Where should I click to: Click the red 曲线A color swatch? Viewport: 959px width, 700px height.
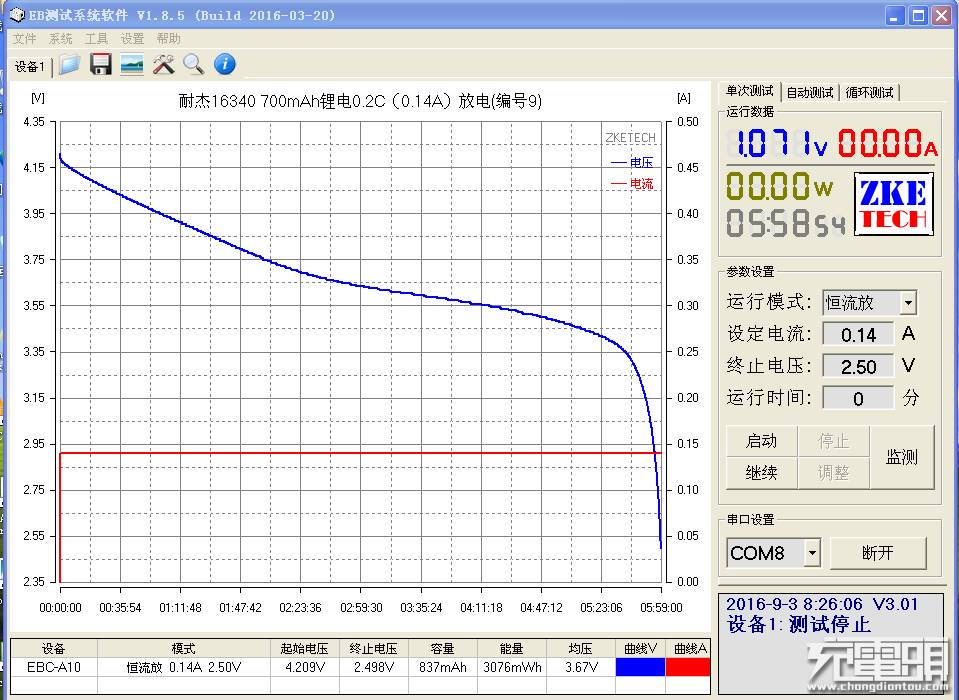click(x=688, y=667)
